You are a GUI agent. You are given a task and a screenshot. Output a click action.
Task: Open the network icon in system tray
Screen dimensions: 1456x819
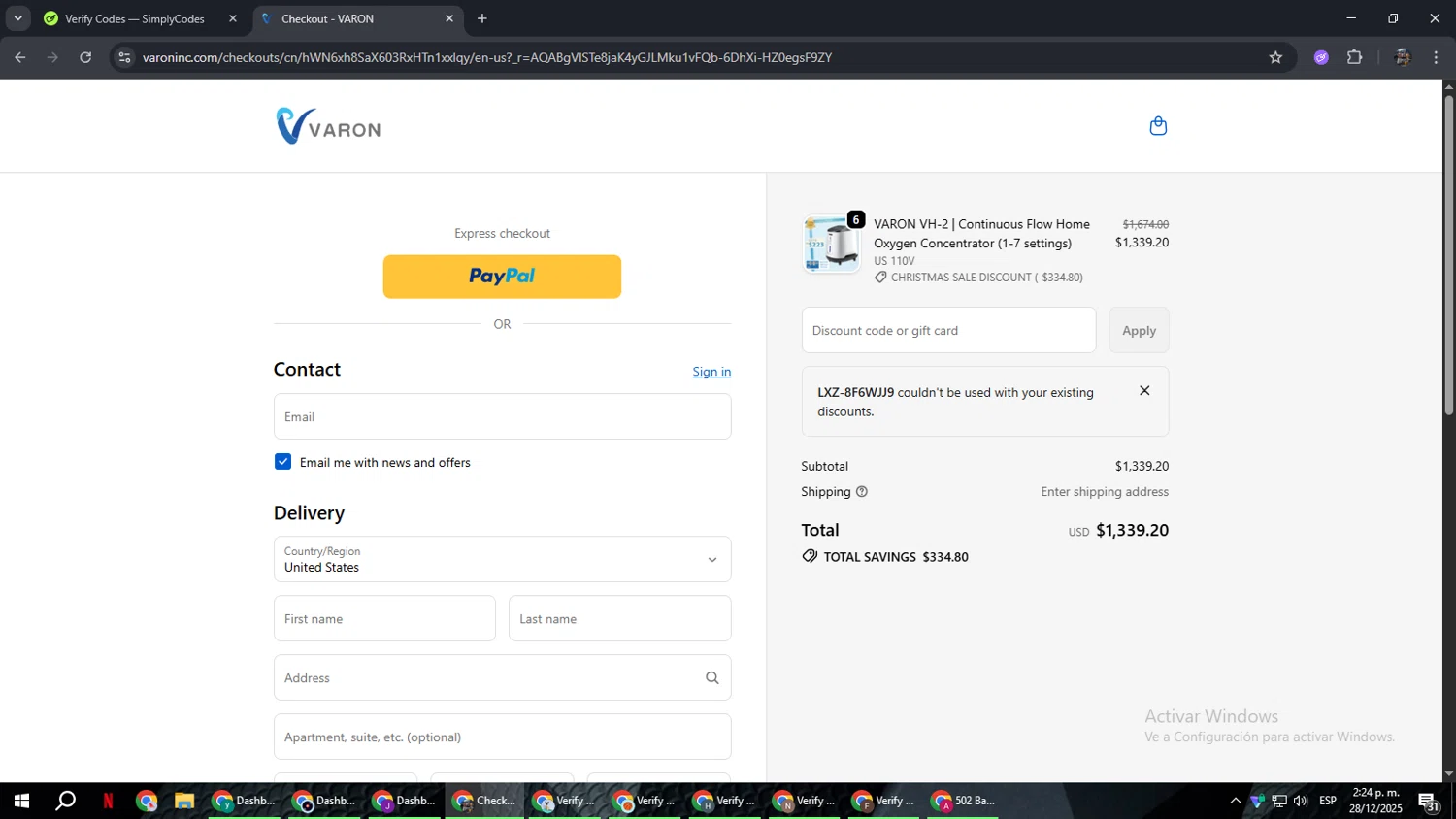[1279, 801]
